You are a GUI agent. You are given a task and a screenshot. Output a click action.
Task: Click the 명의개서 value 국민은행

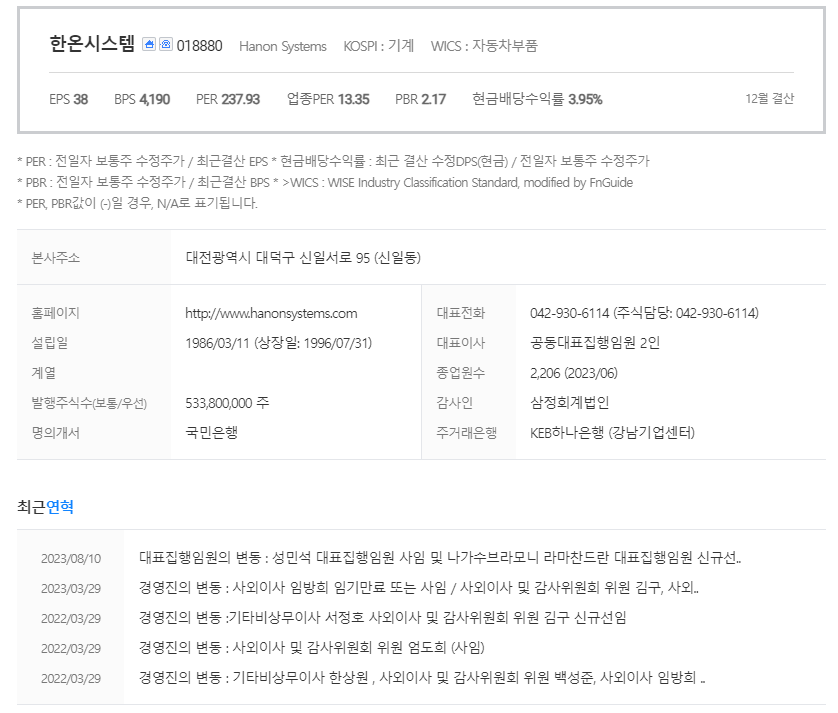pos(212,432)
